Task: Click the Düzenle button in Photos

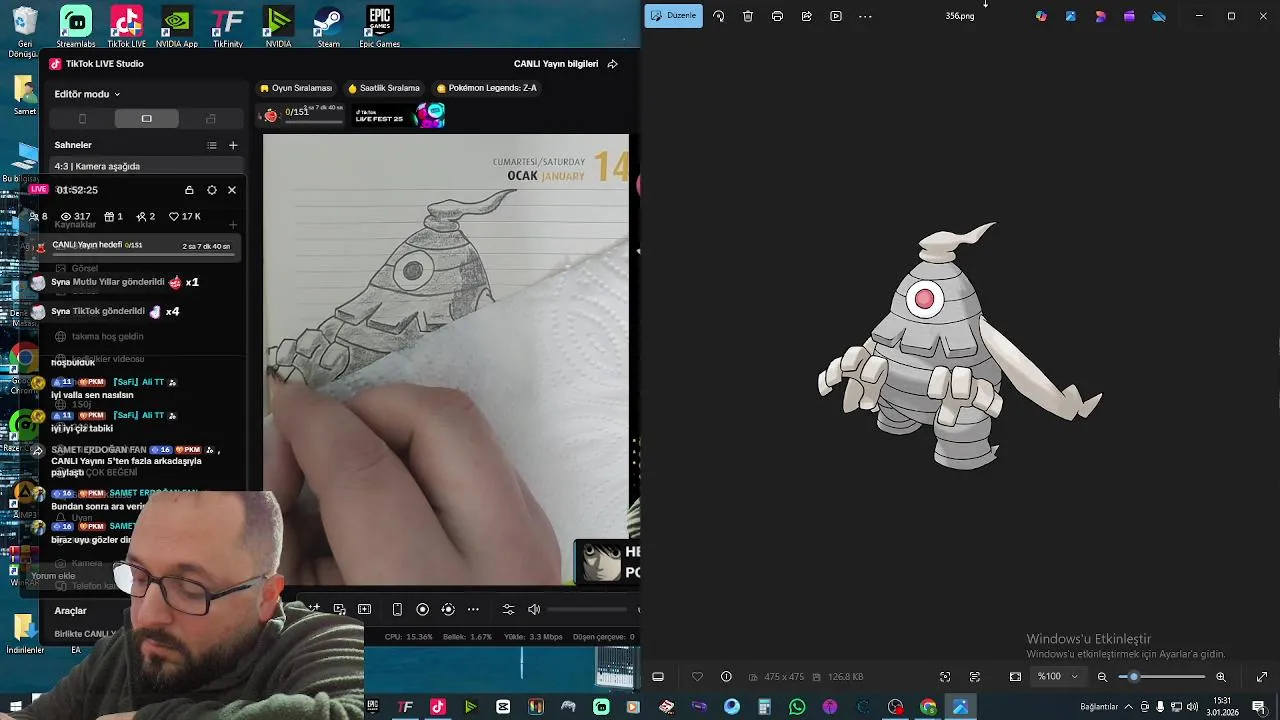Action: 673,16
